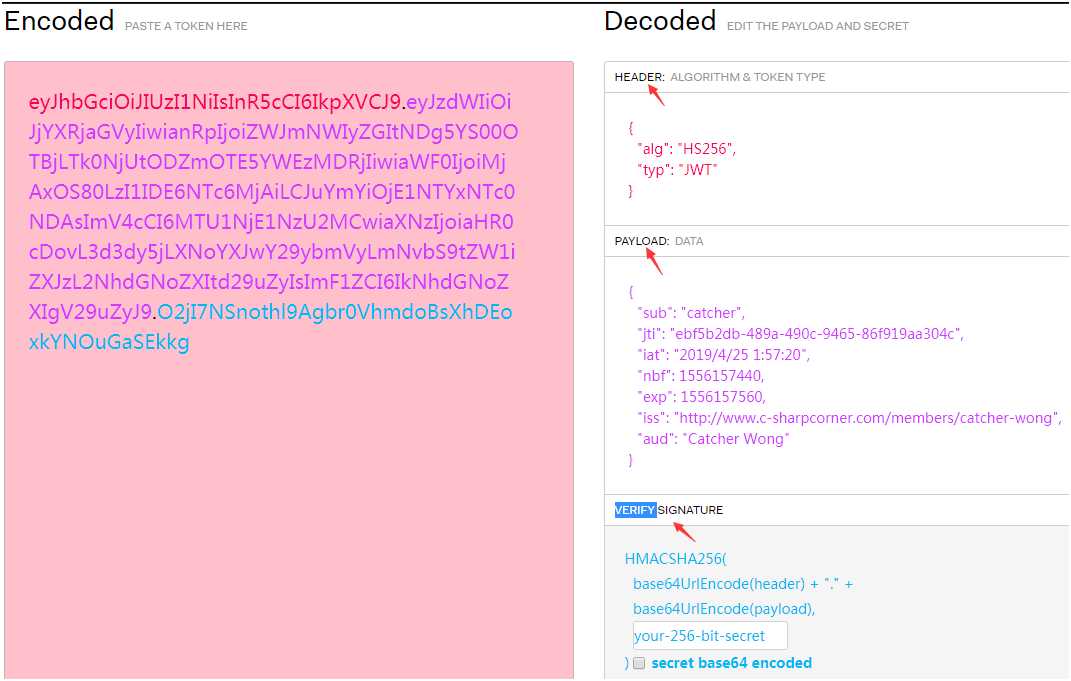
Task: Click inside the pink encoded token box
Action: coord(289,370)
